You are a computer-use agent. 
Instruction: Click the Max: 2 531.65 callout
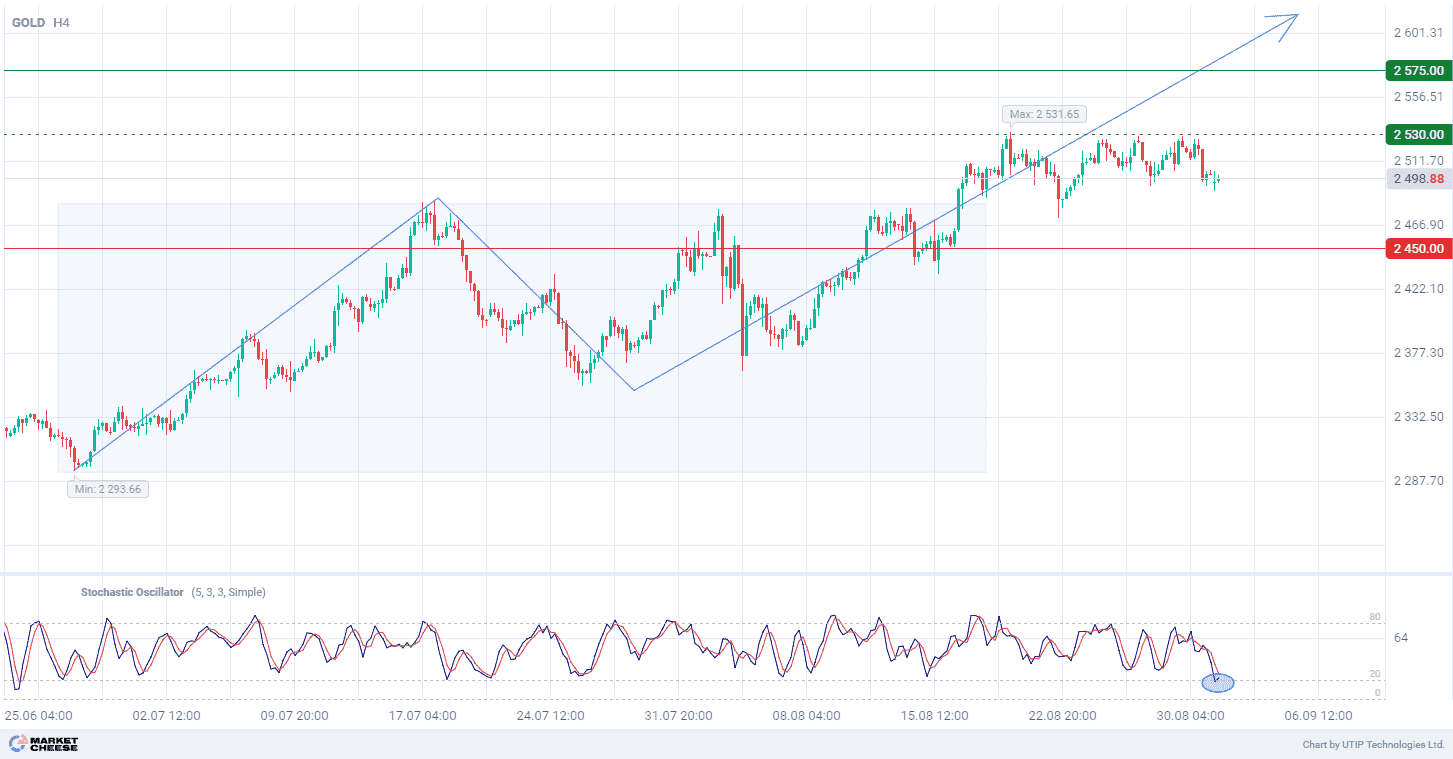coord(1044,114)
